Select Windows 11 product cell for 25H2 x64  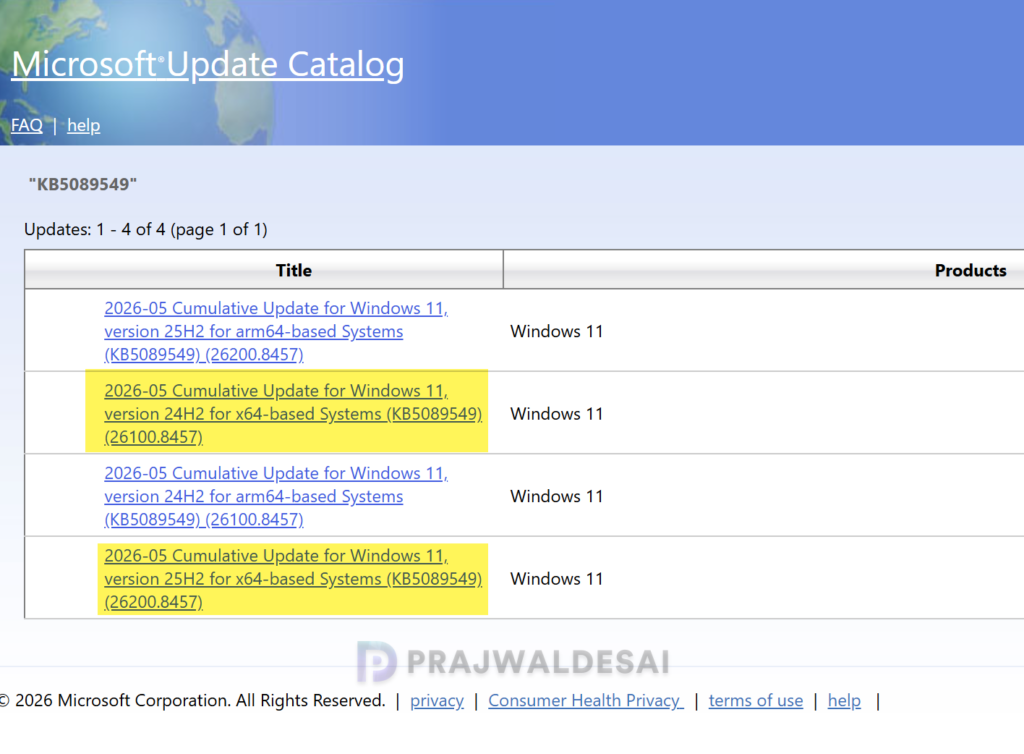(556, 579)
